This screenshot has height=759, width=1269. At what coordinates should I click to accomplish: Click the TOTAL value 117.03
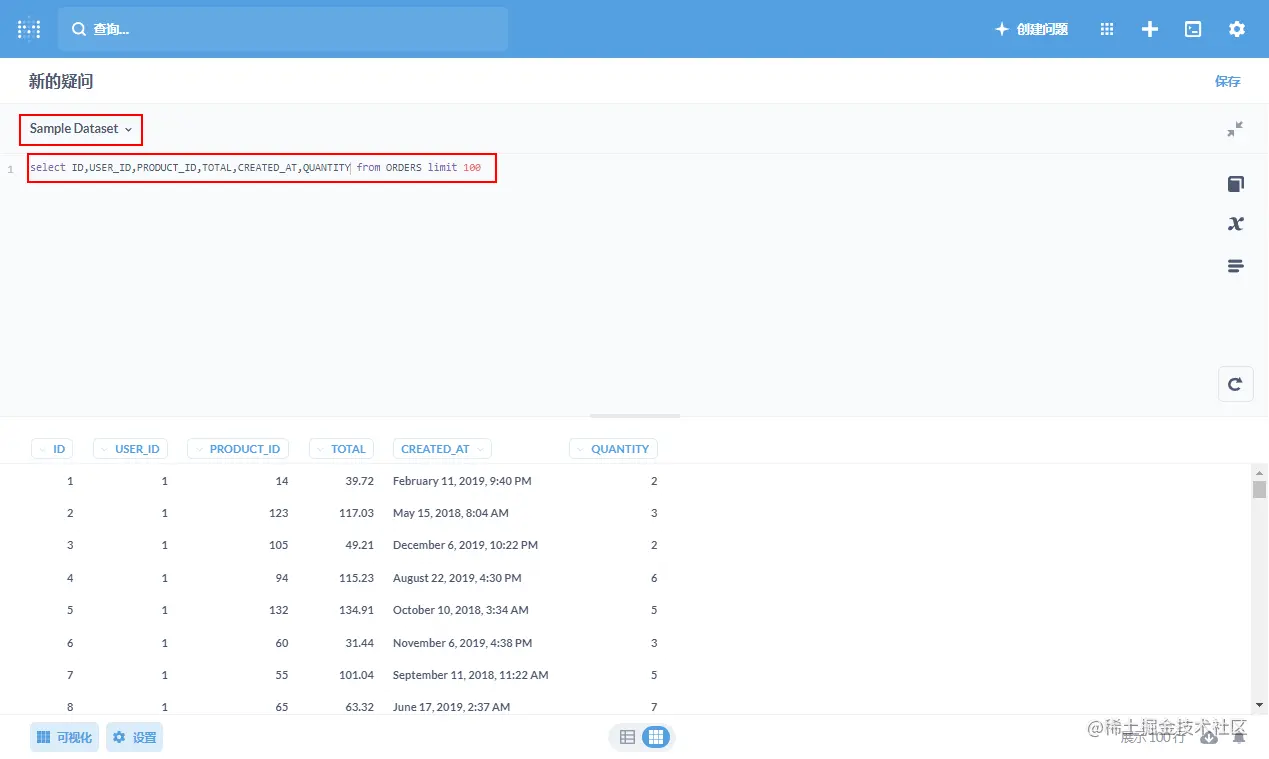coord(356,513)
